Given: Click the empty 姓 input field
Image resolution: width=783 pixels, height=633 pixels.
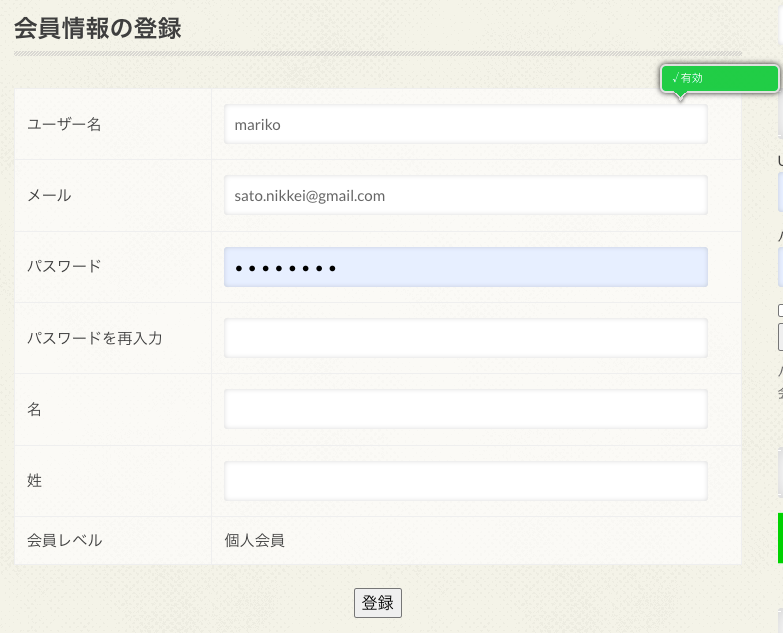Looking at the screenshot, I should (465, 481).
